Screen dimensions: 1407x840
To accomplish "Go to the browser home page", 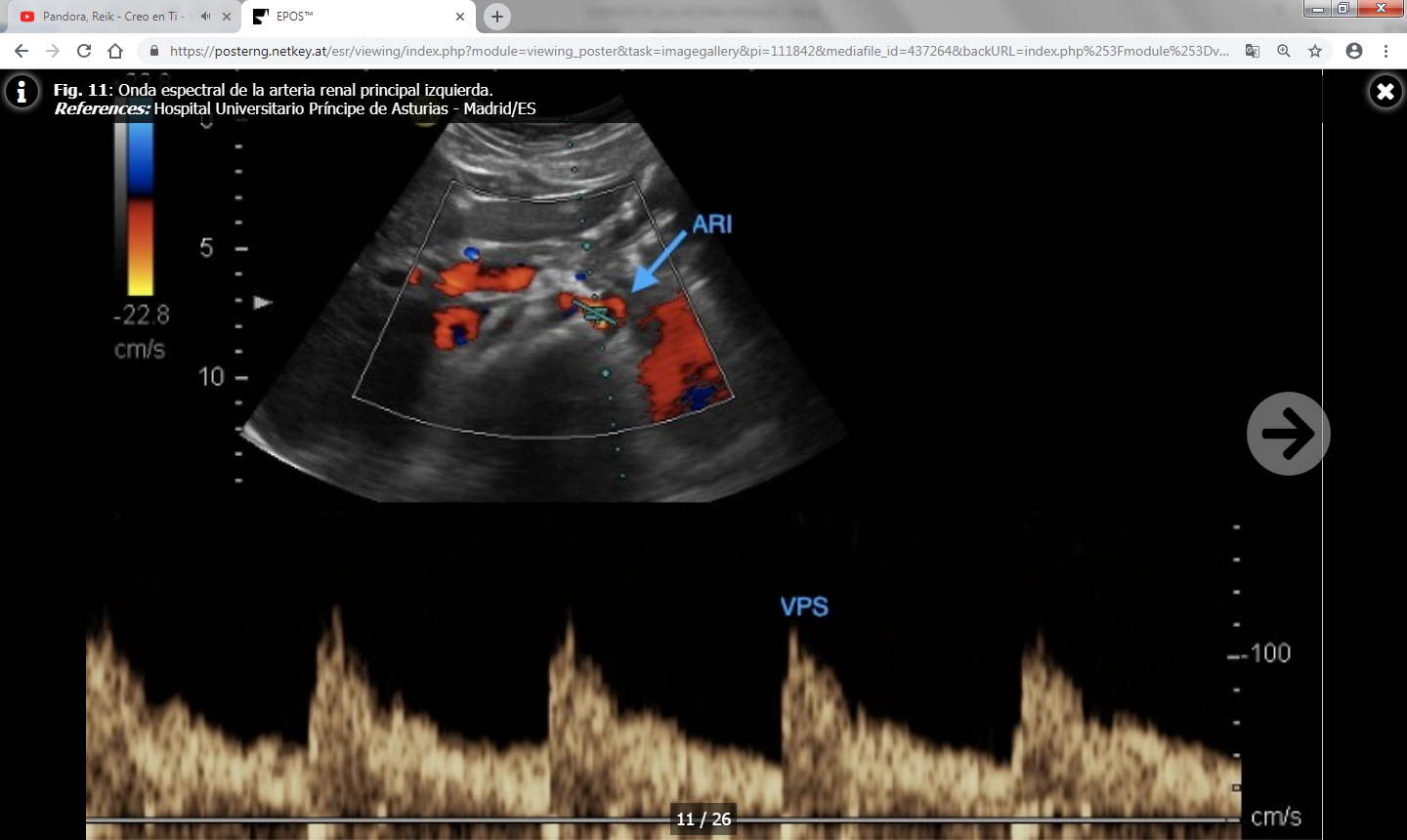I will 115,51.
